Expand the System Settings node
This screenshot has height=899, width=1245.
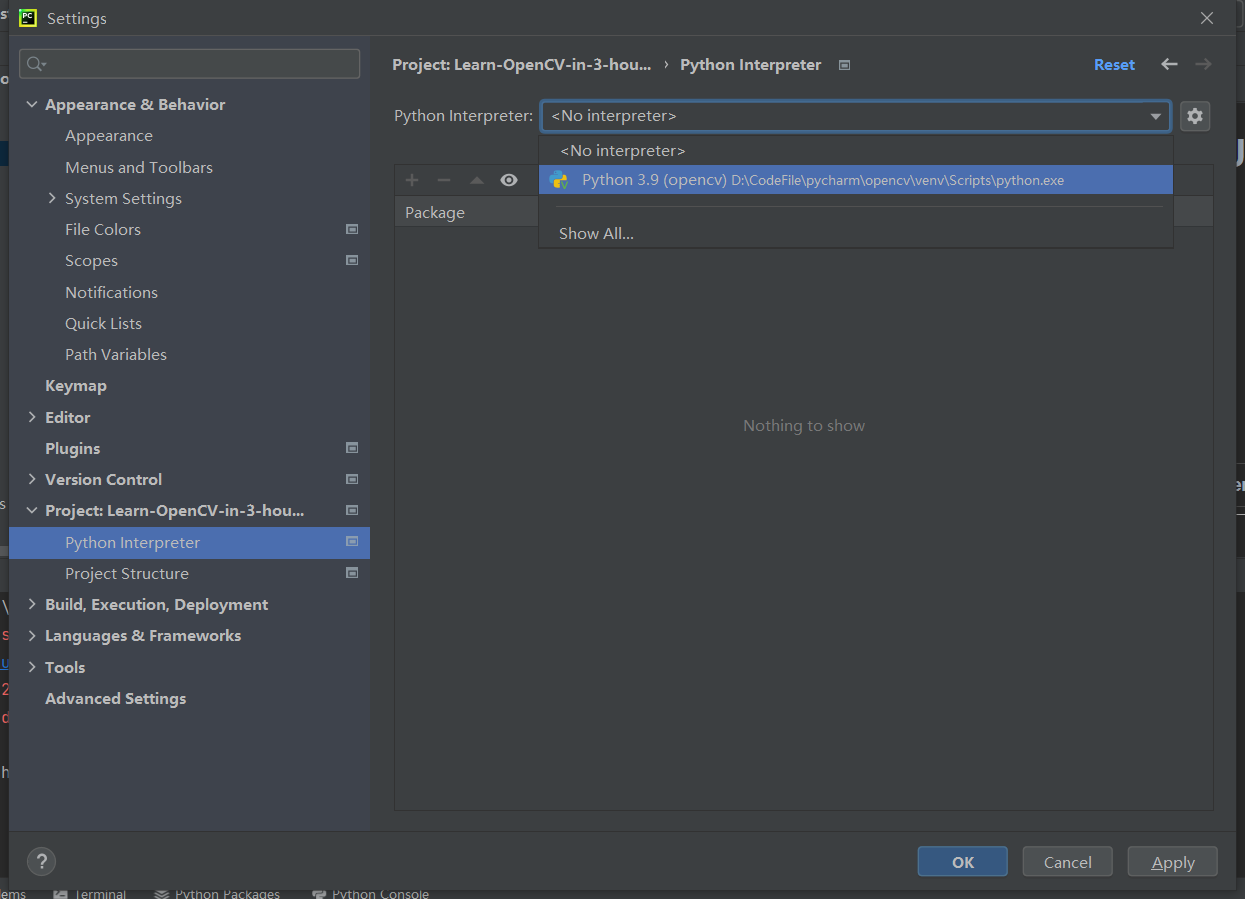pyautogui.click(x=52, y=198)
